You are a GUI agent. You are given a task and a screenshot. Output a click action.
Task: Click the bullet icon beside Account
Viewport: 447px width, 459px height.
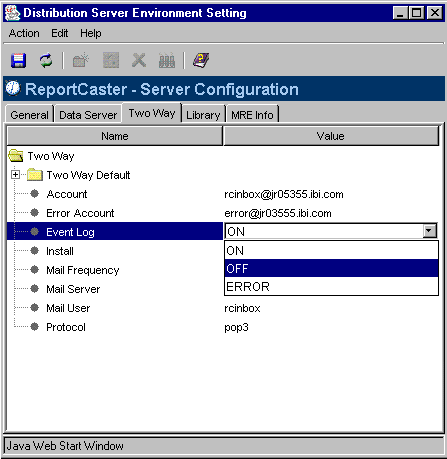pos(35,194)
